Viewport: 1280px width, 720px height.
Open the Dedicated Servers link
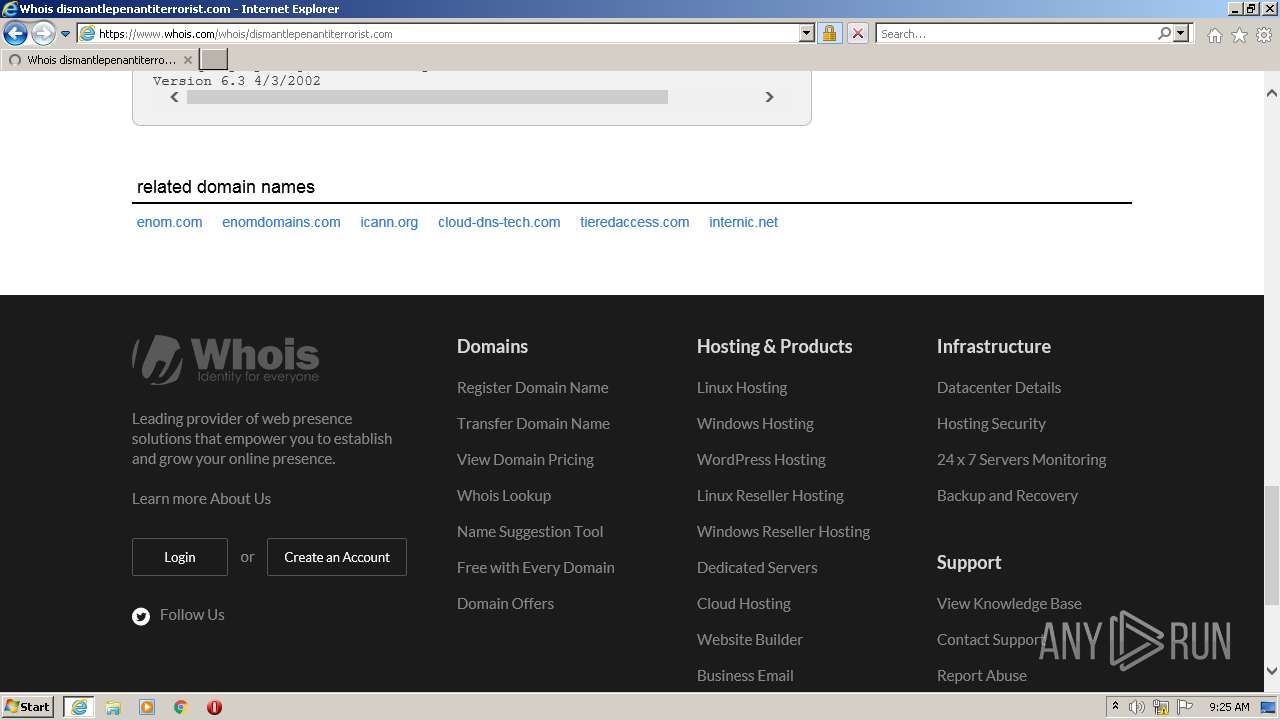coord(757,567)
